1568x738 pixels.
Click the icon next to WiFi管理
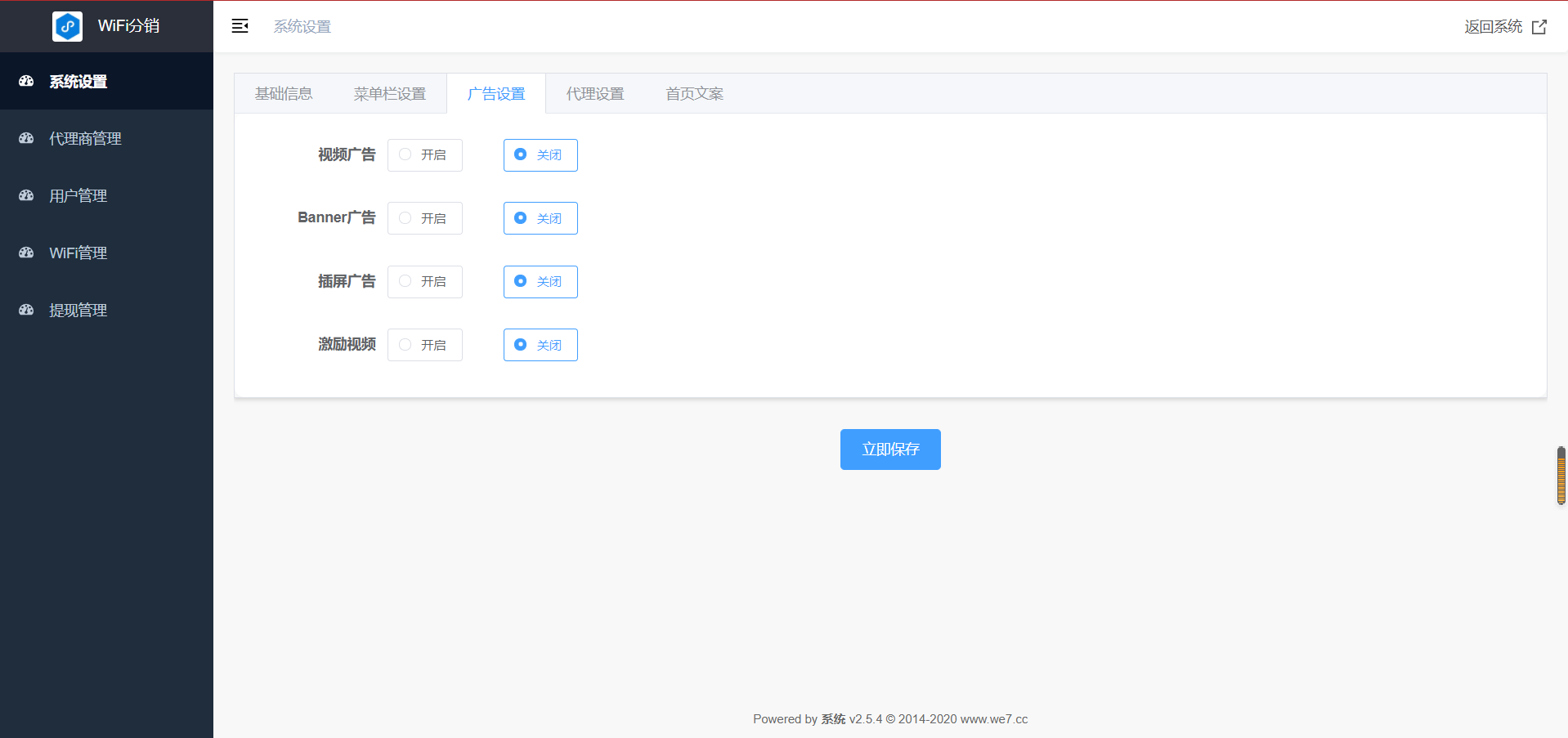pyautogui.click(x=26, y=253)
